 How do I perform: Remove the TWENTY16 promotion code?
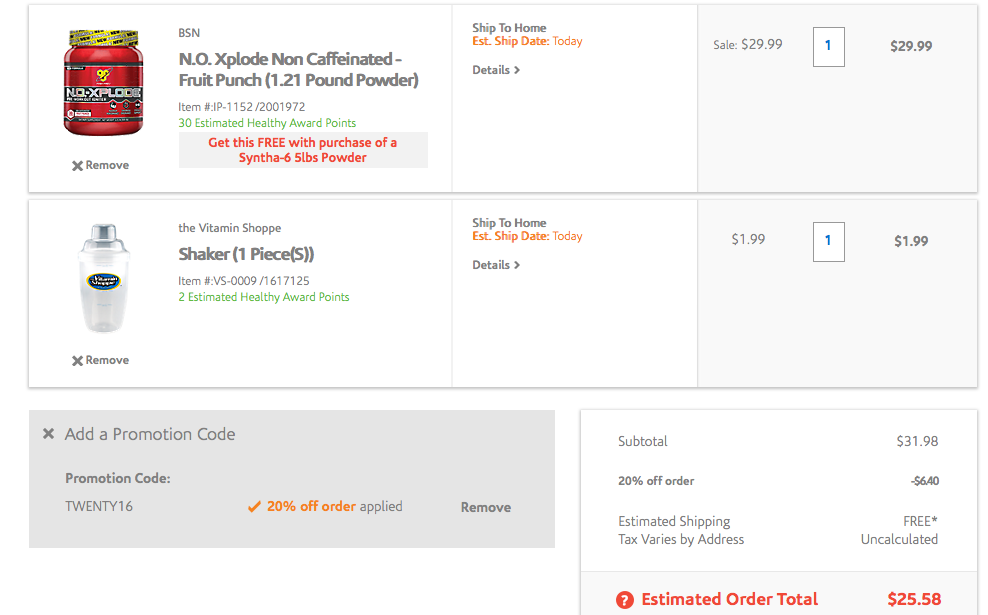[x=486, y=507]
